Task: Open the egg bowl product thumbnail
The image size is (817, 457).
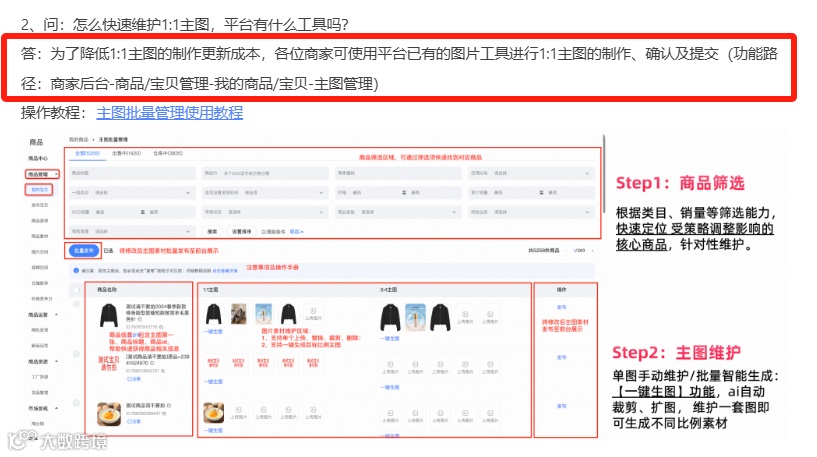Action: [109, 414]
